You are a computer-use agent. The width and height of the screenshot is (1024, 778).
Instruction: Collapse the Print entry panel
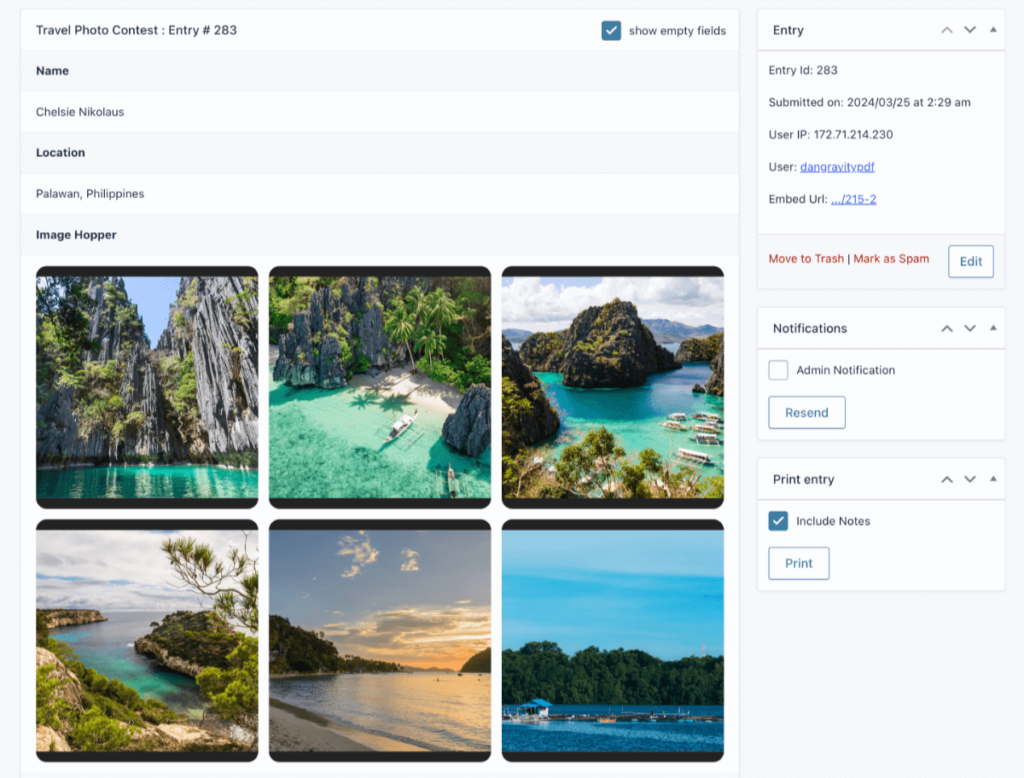(x=993, y=479)
